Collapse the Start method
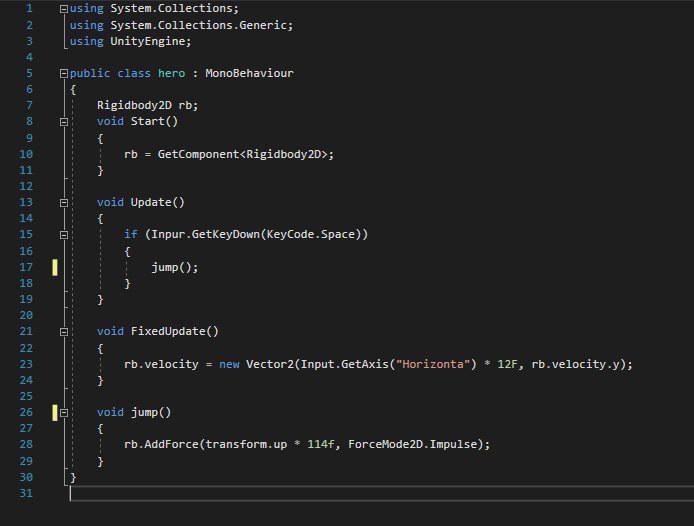 pyautogui.click(x=64, y=122)
